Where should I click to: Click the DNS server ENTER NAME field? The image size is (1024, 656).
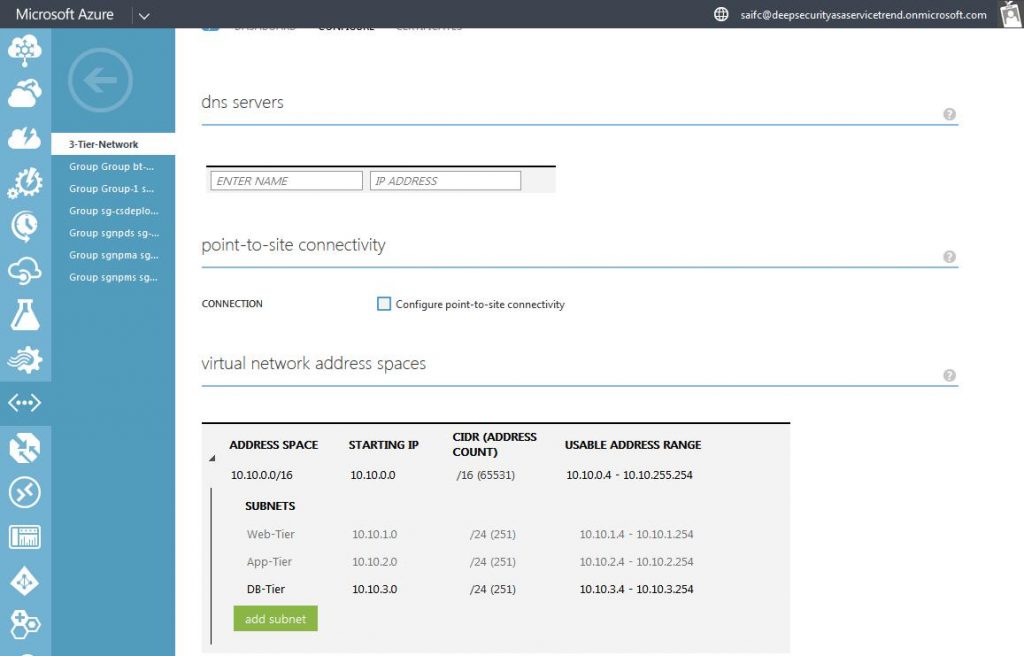point(286,181)
